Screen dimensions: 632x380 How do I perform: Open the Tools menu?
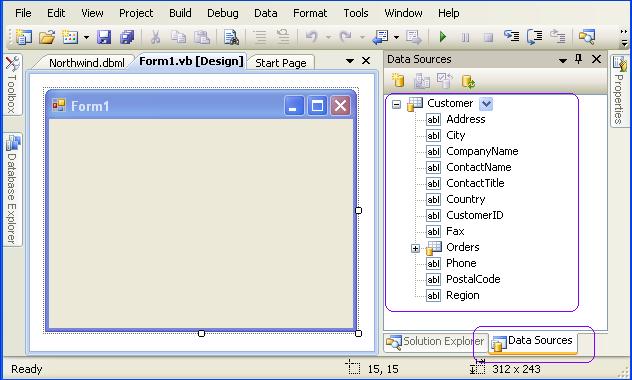[x=356, y=13]
